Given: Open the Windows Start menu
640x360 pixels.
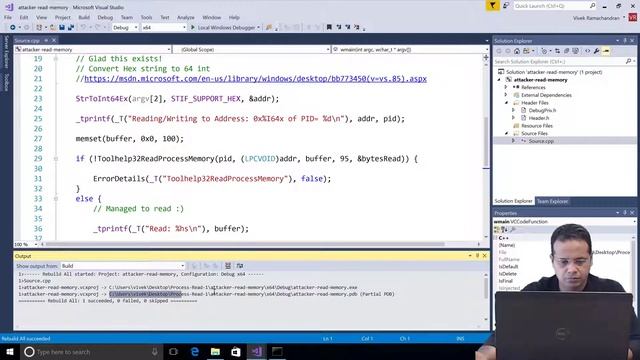Looking at the screenshot, I should coord(9,351).
